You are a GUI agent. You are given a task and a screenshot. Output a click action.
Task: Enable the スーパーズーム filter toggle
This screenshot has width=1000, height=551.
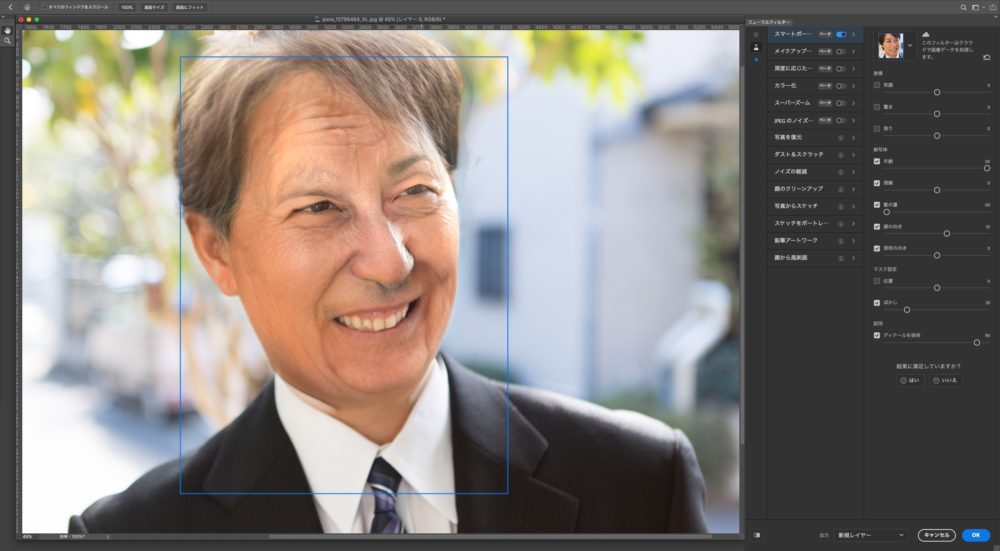[841, 103]
